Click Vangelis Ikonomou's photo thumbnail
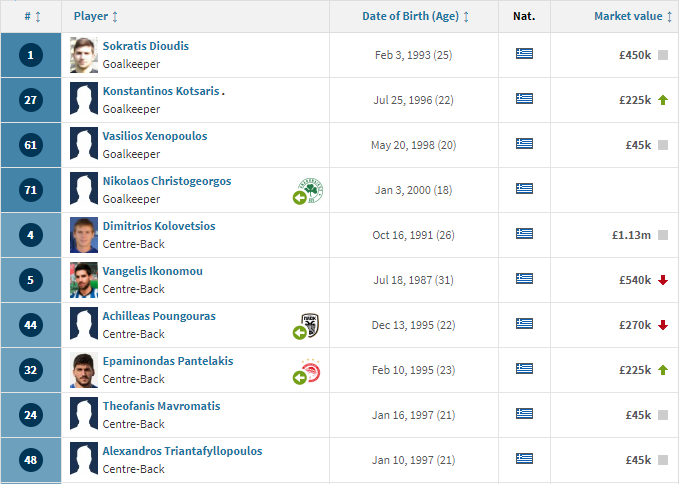The image size is (679, 484). pyautogui.click(x=84, y=280)
